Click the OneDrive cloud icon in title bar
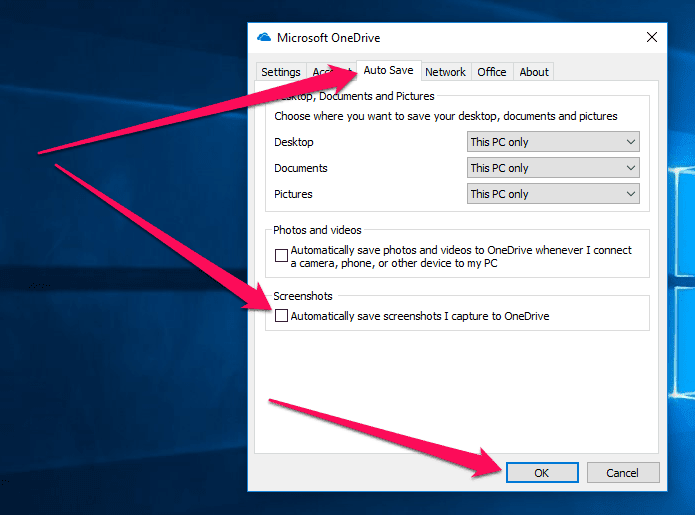Image resolution: width=695 pixels, height=515 pixels. (x=264, y=37)
